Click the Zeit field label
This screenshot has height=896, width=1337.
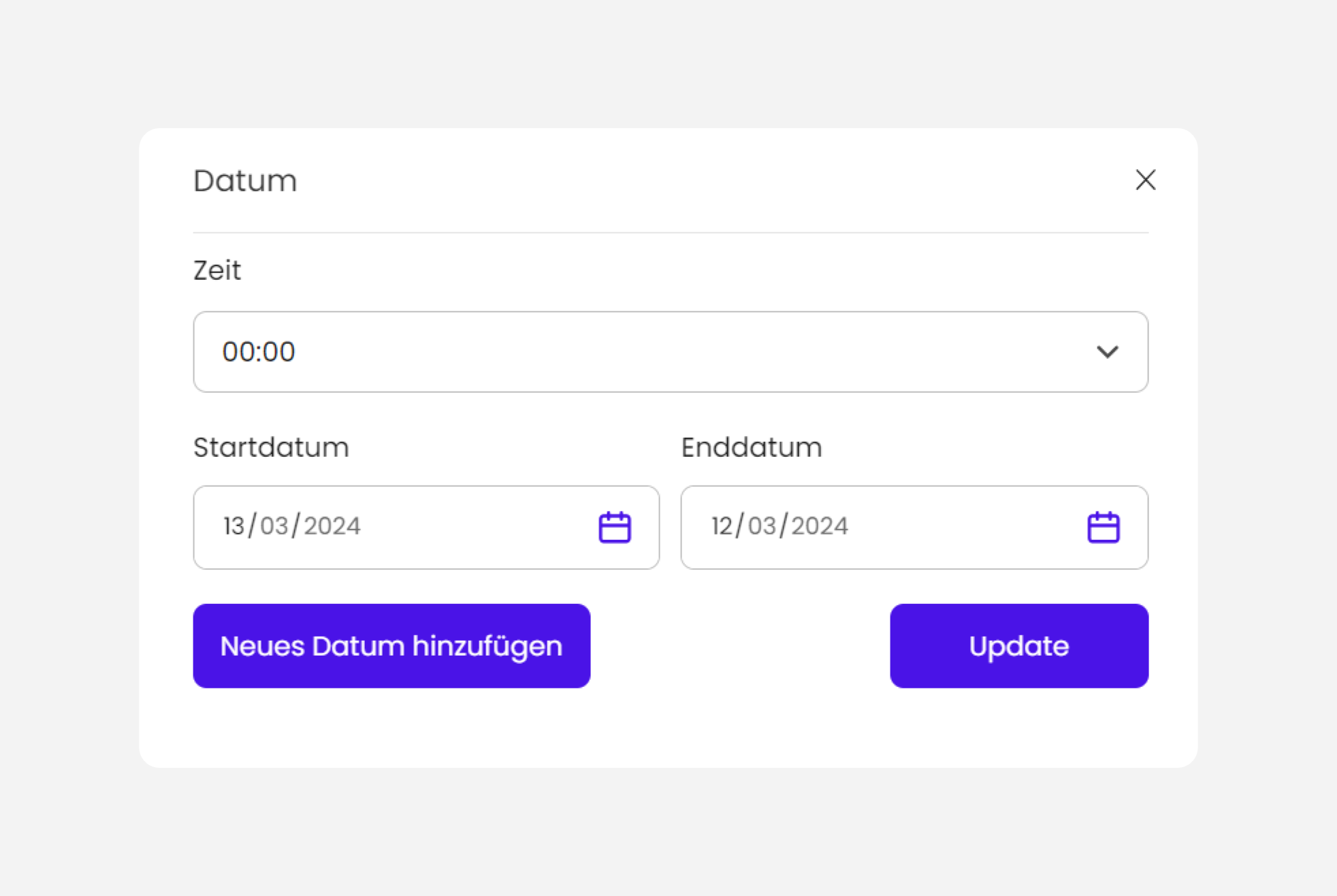point(217,270)
